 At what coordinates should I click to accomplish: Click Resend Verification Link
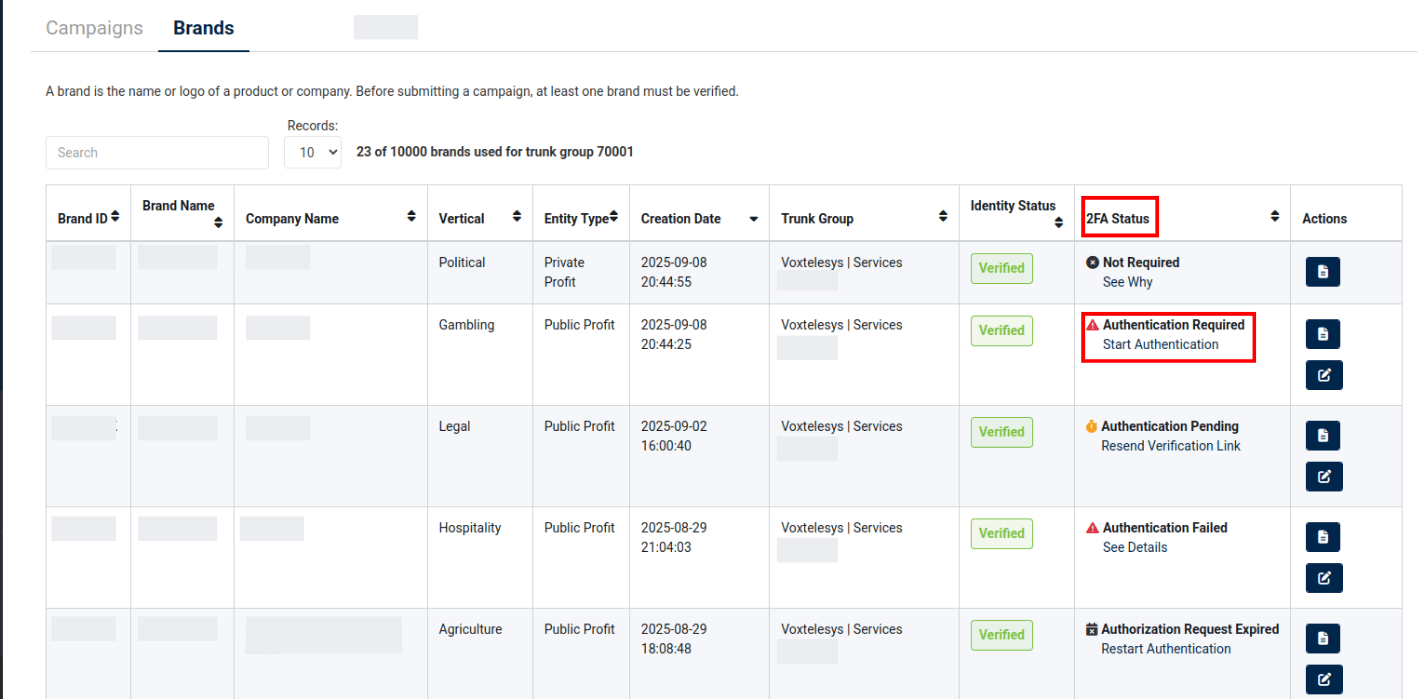[1170, 446]
